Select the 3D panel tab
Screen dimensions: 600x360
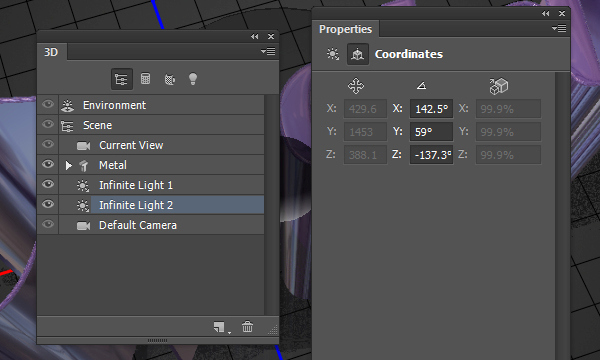point(52,52)
